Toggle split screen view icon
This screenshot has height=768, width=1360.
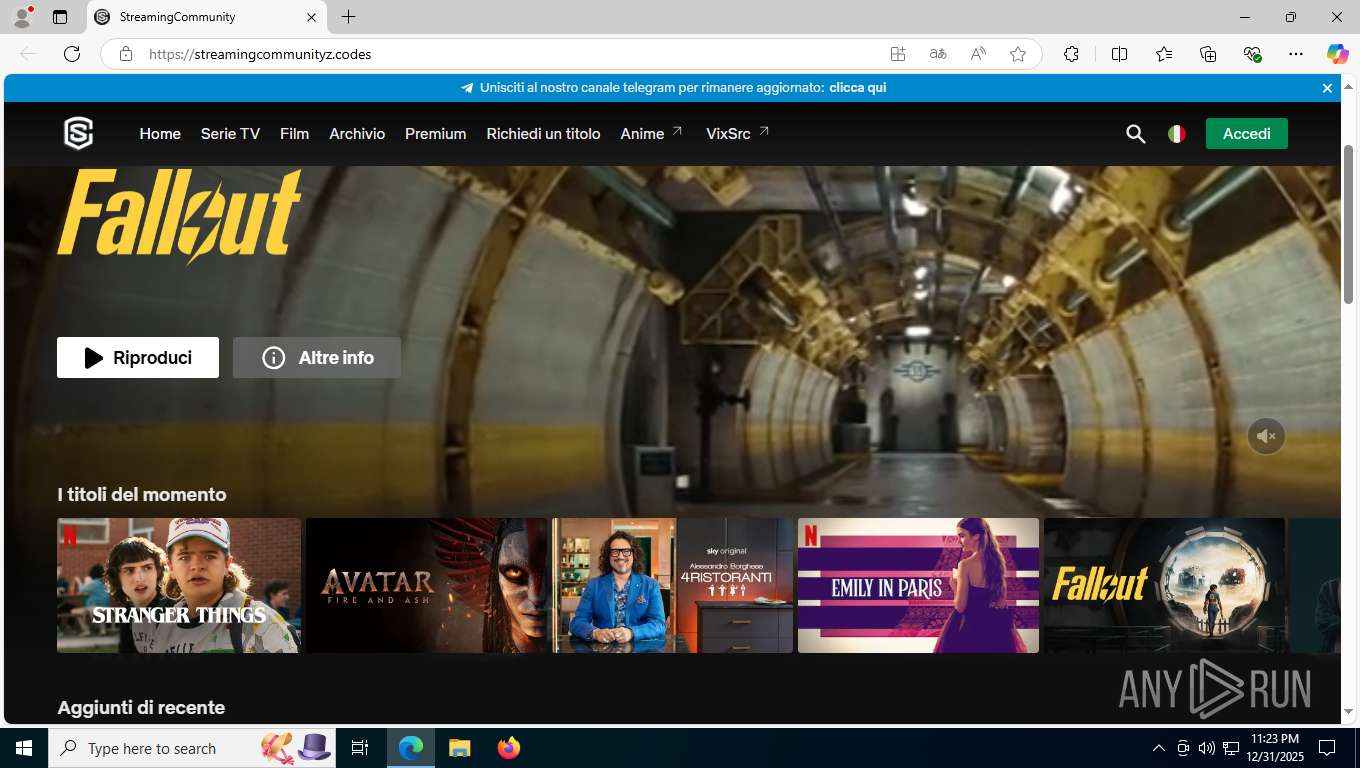coord(1120,54)
